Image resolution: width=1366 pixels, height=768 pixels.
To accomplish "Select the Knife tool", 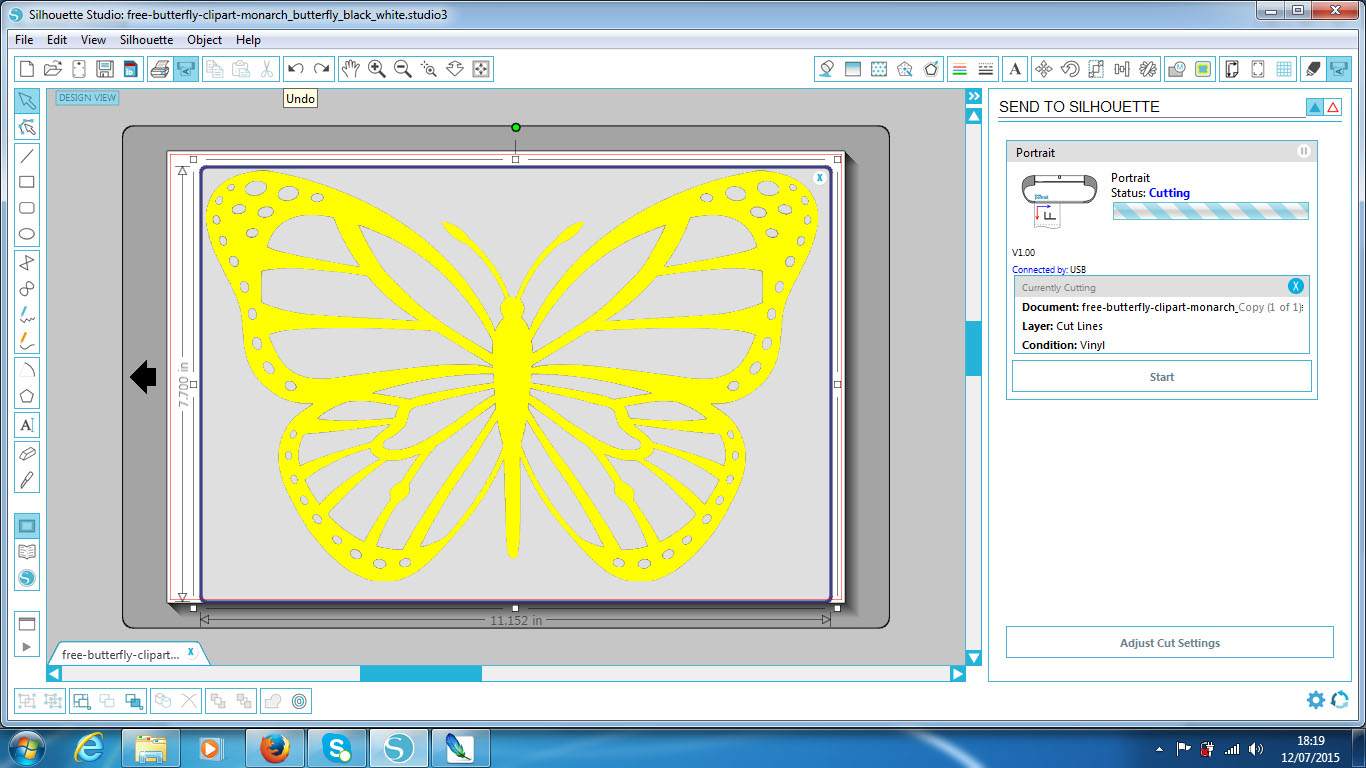I will tap(27, 480).
